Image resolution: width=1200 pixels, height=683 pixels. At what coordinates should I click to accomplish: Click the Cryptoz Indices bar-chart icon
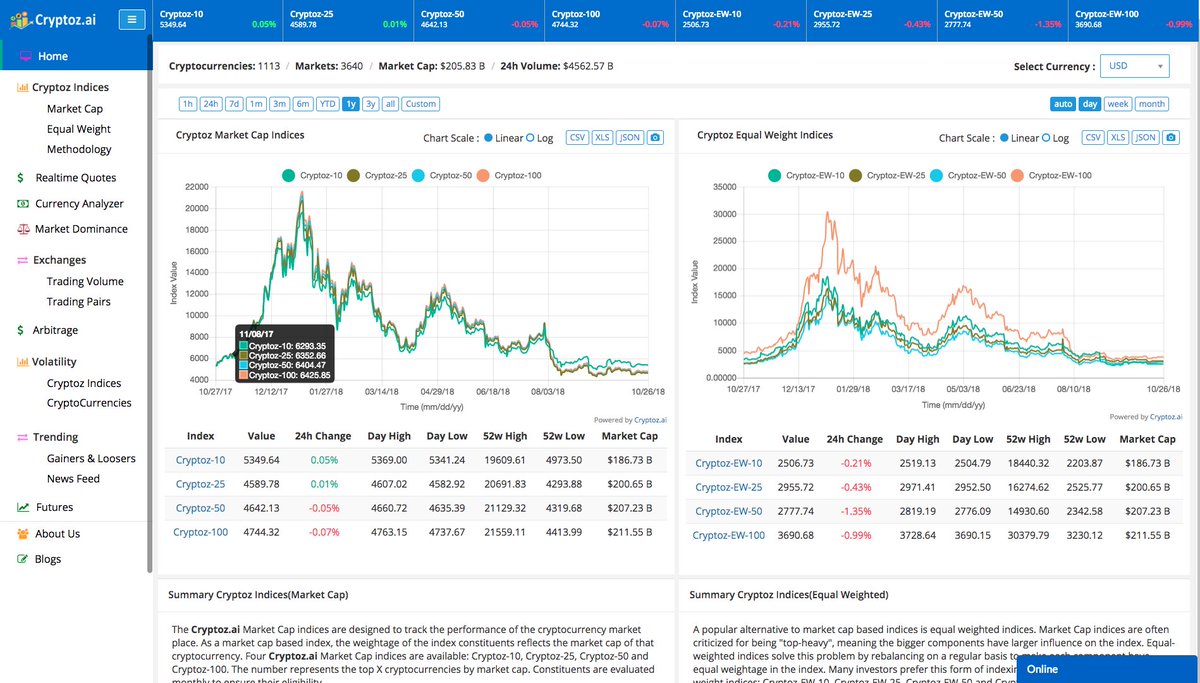point(22,87)
